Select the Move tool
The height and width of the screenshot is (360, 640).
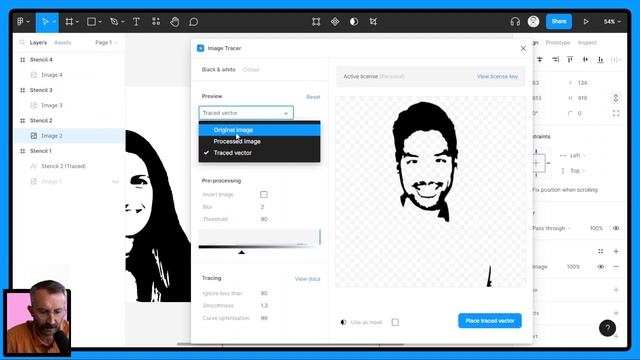click(45, 22)
